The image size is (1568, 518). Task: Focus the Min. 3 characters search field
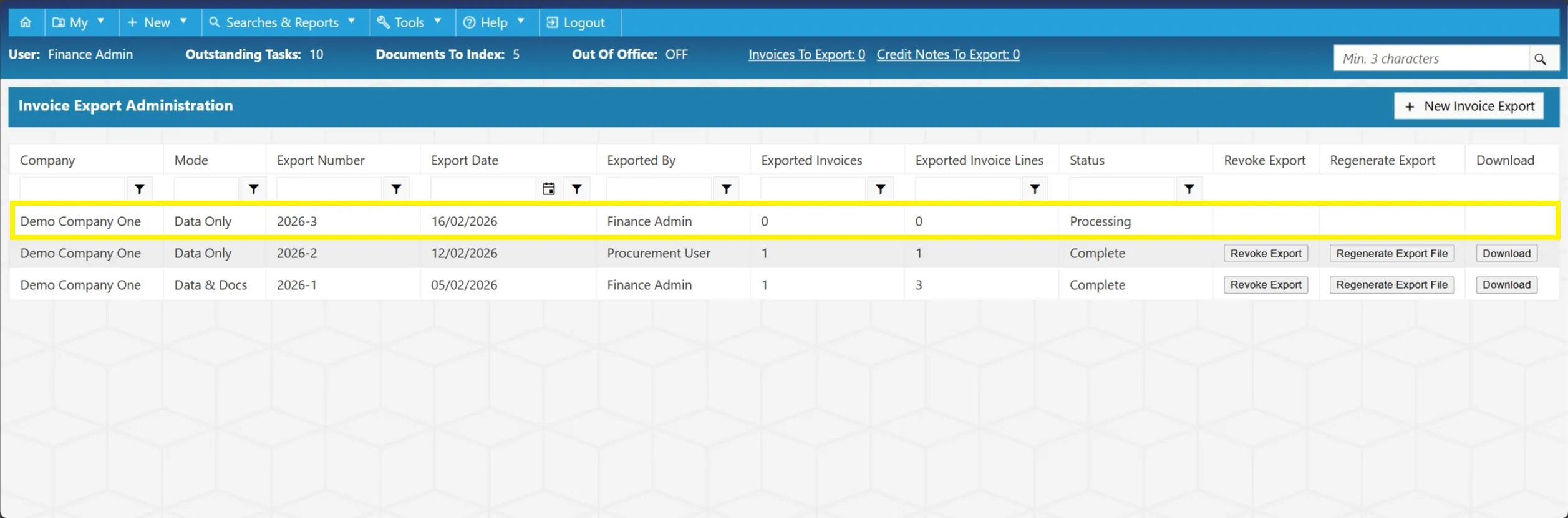click(1431, 59)
